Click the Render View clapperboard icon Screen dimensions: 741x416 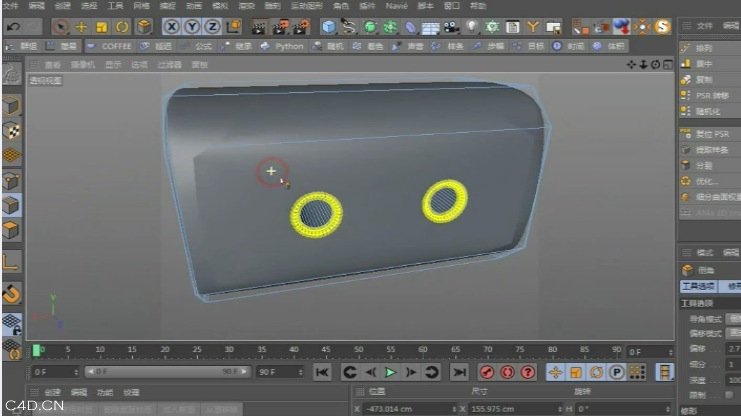[x=258, y=27]
